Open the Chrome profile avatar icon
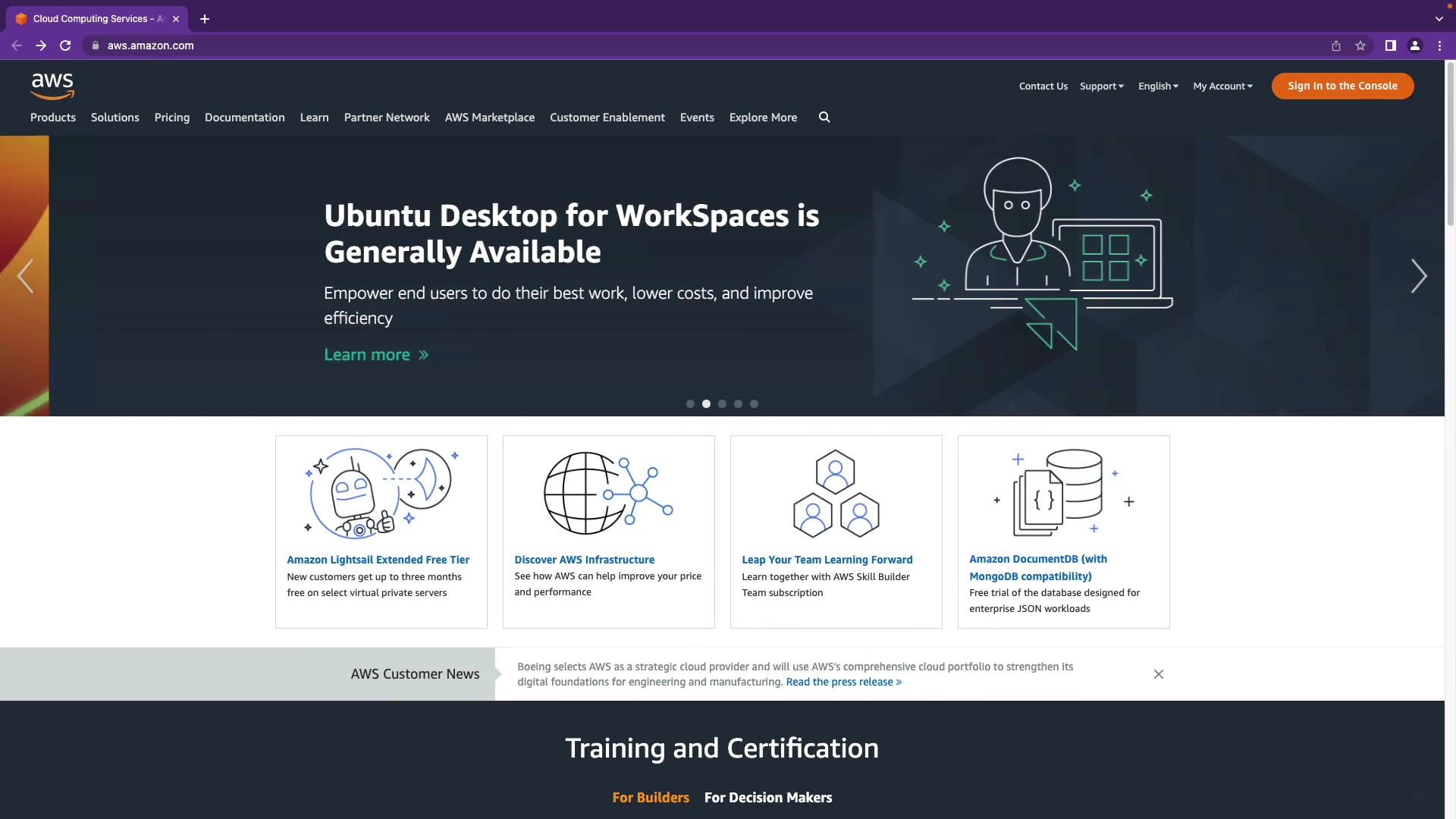1456x819 pixels. 1415,45
